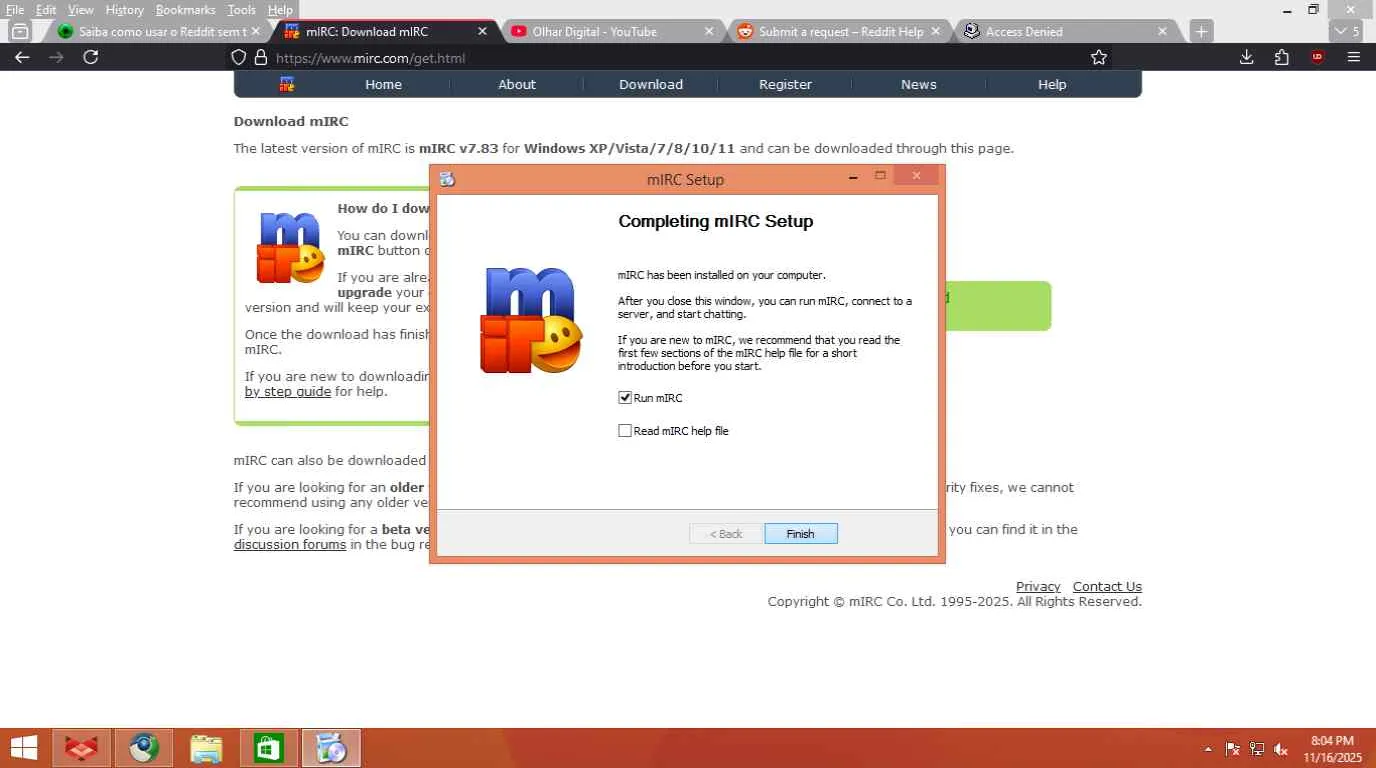
Task: Open the browser hamburger application menu
Action: pyautogui.click(x=1354, y=57)
